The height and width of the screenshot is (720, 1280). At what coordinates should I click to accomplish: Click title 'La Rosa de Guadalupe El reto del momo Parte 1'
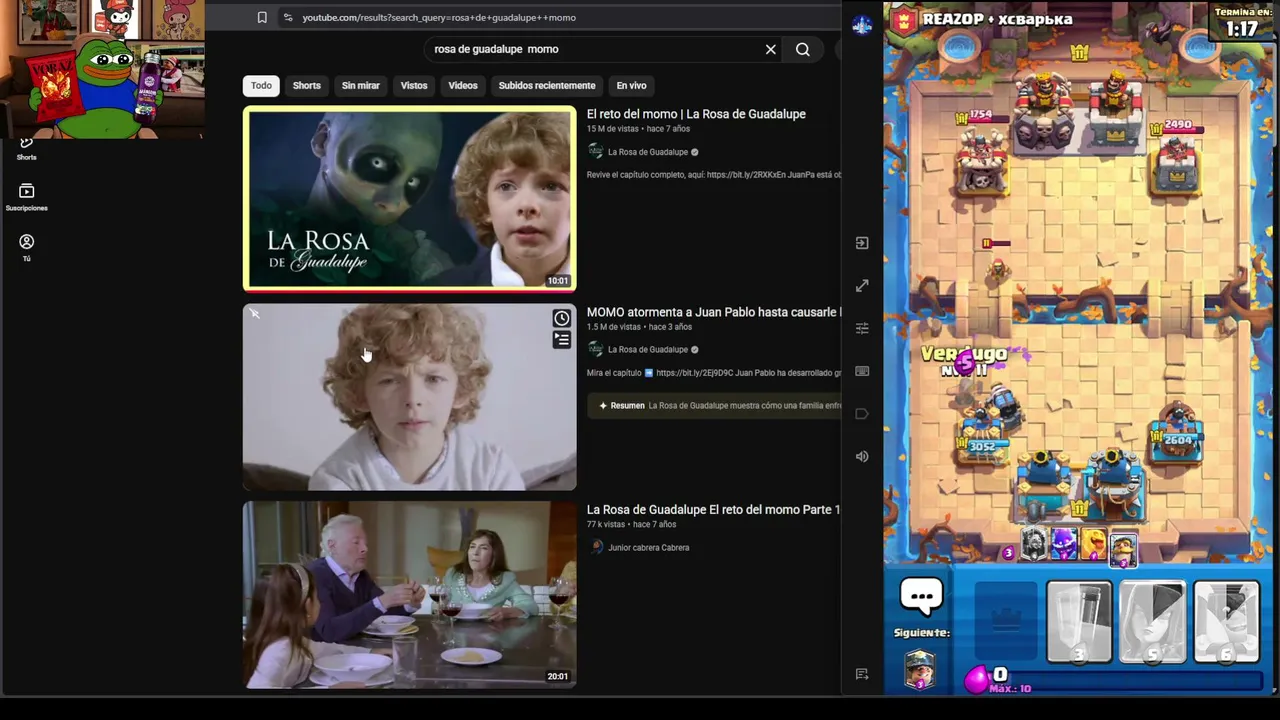point(713,510)
